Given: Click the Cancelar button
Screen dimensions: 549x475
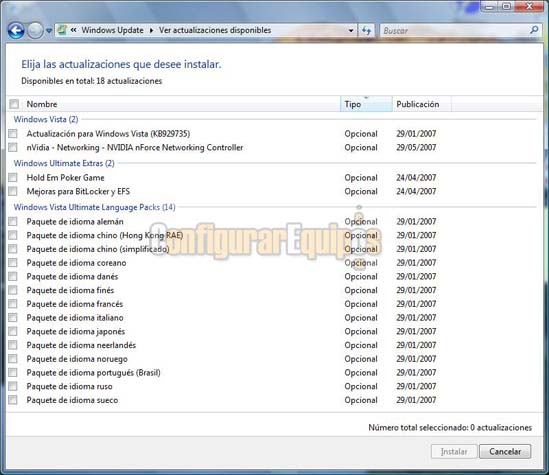Looking at the screenshot, I should click(x=505, y=452).
